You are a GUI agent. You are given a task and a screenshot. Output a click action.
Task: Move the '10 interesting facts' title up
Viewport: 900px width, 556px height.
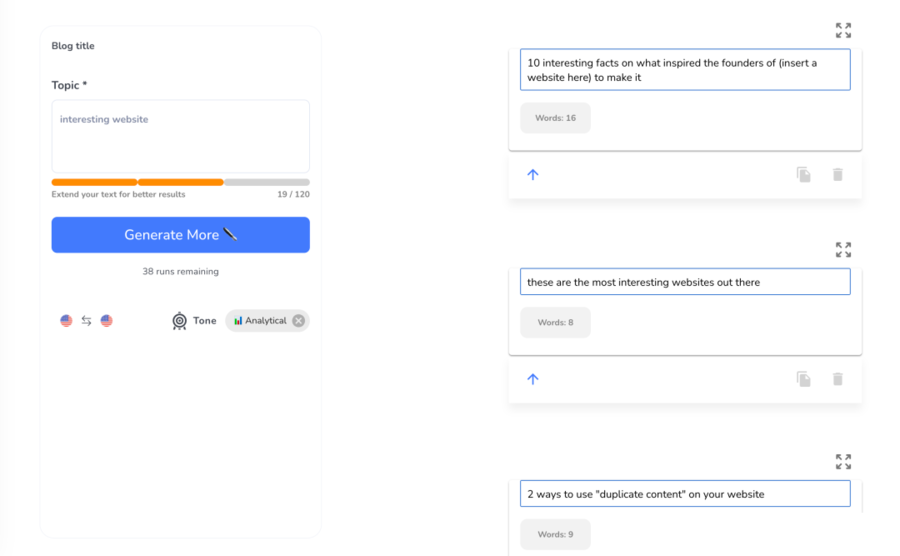point(533,174)
